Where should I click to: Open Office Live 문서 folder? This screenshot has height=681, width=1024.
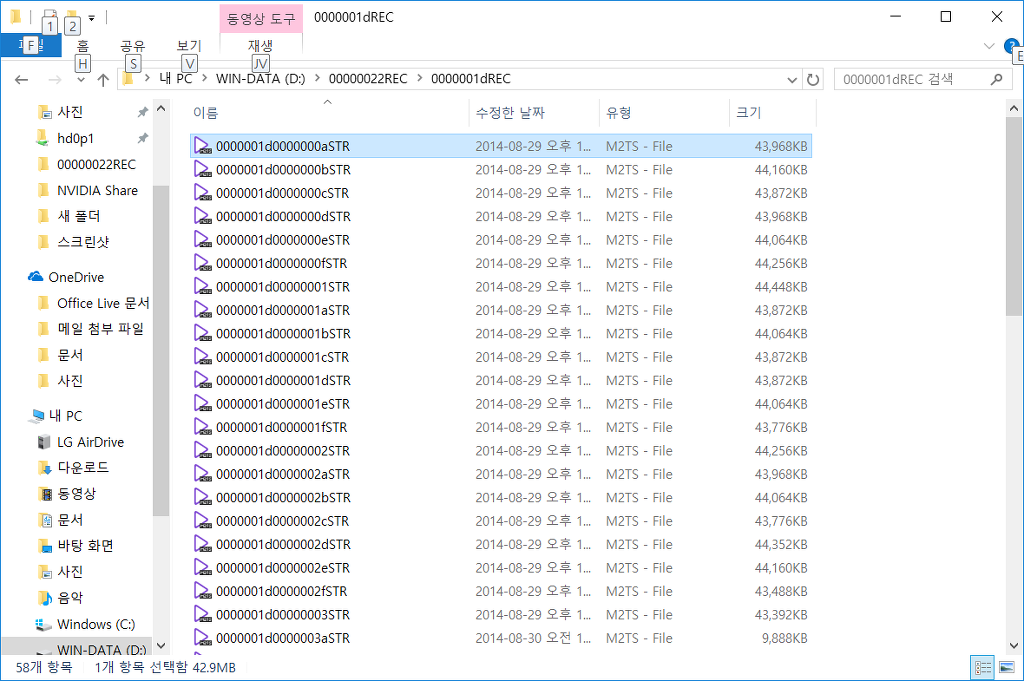click(103, 304)
